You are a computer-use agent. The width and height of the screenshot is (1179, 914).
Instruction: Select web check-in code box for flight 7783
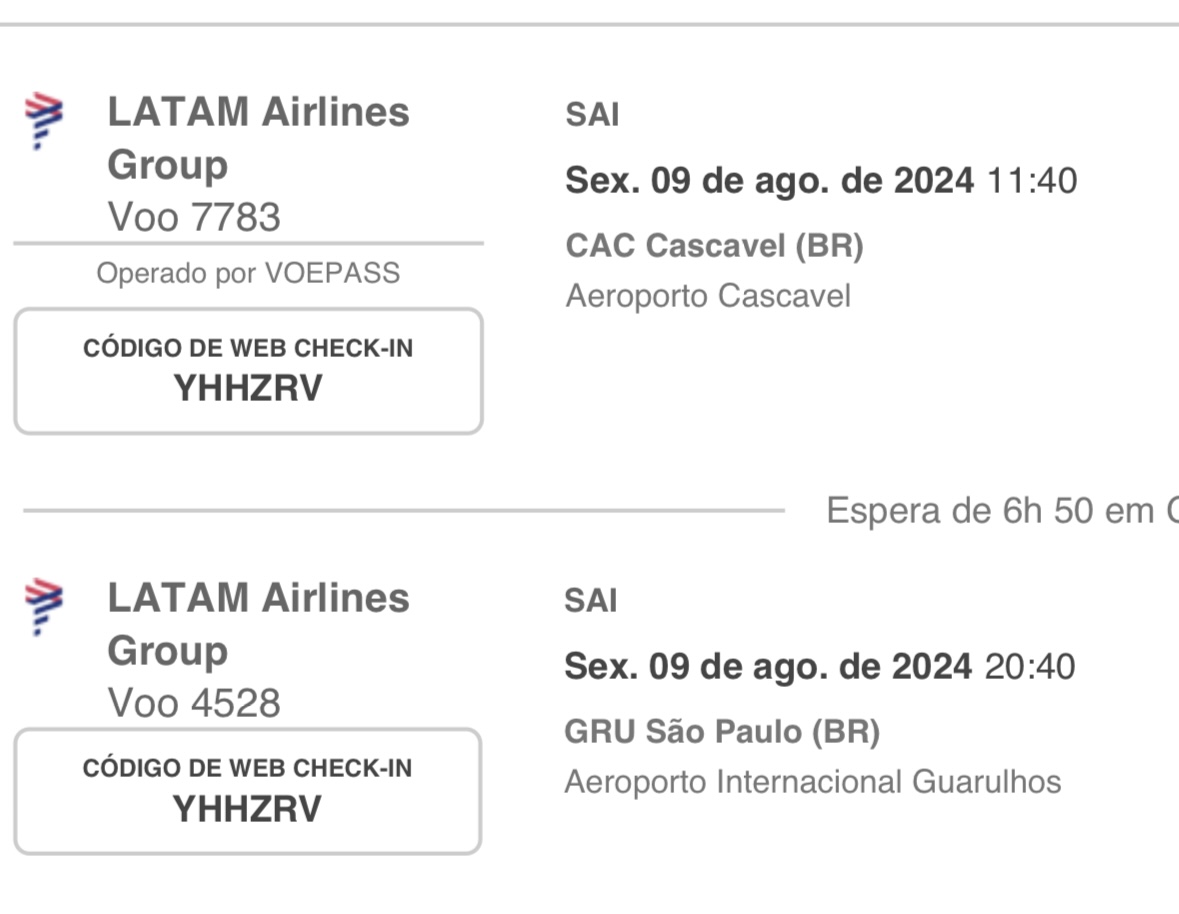pyautogui.click(x=248, y=371)
